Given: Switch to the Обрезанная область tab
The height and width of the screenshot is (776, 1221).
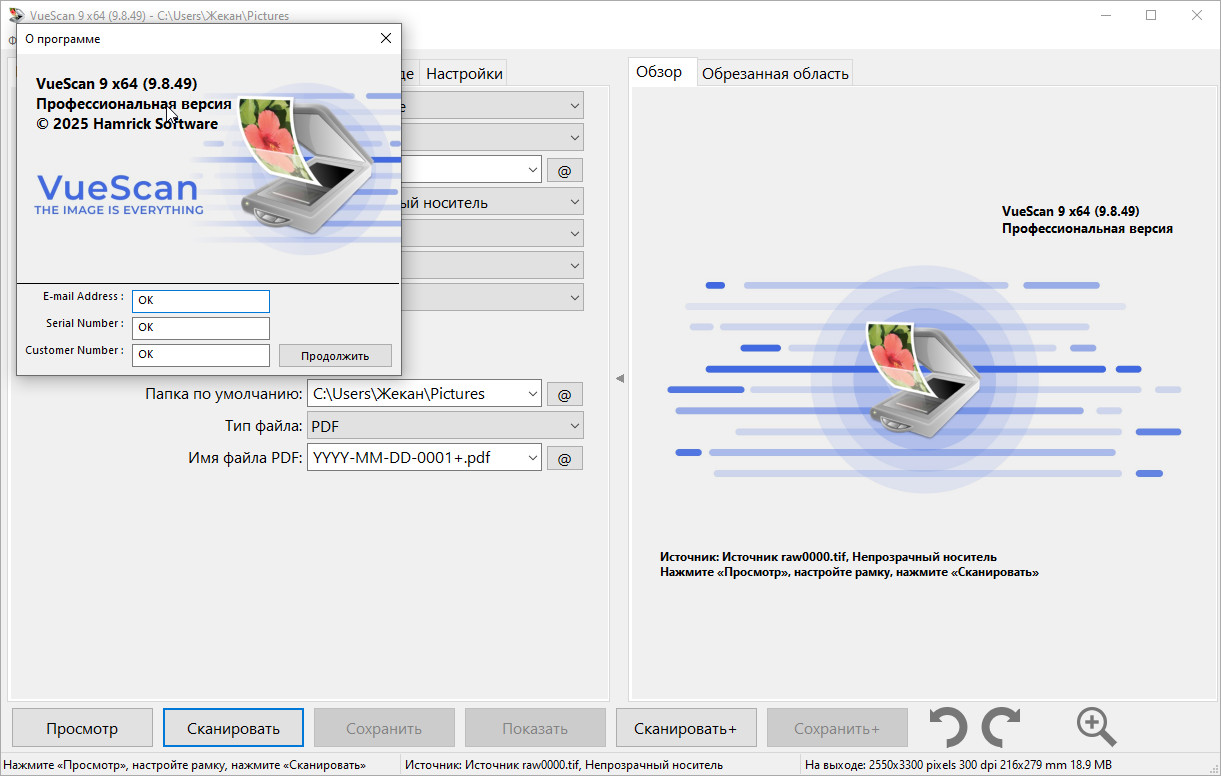Looking at the screenshot, I should coord(775,73).
